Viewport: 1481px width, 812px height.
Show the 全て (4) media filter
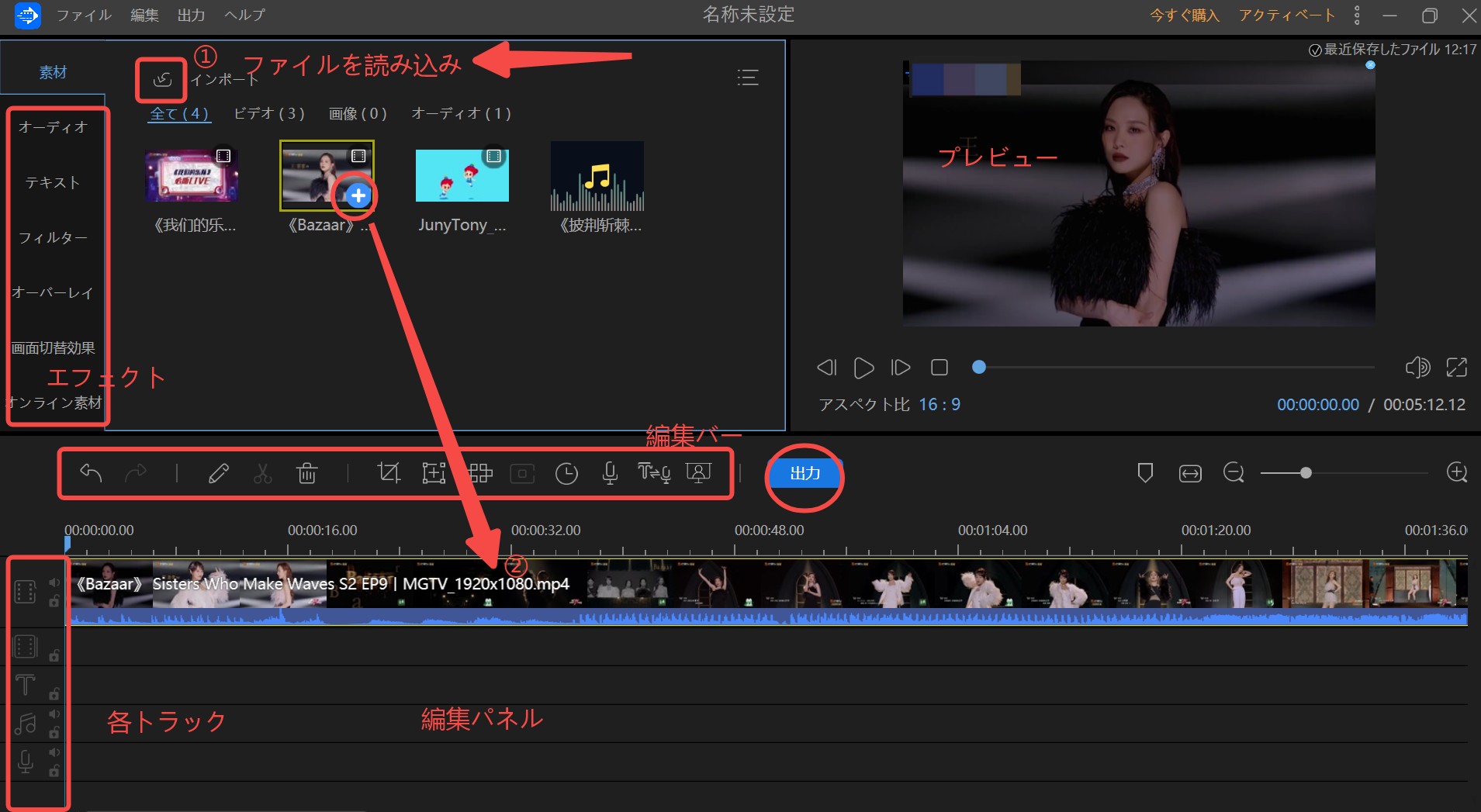pos(179,113)
